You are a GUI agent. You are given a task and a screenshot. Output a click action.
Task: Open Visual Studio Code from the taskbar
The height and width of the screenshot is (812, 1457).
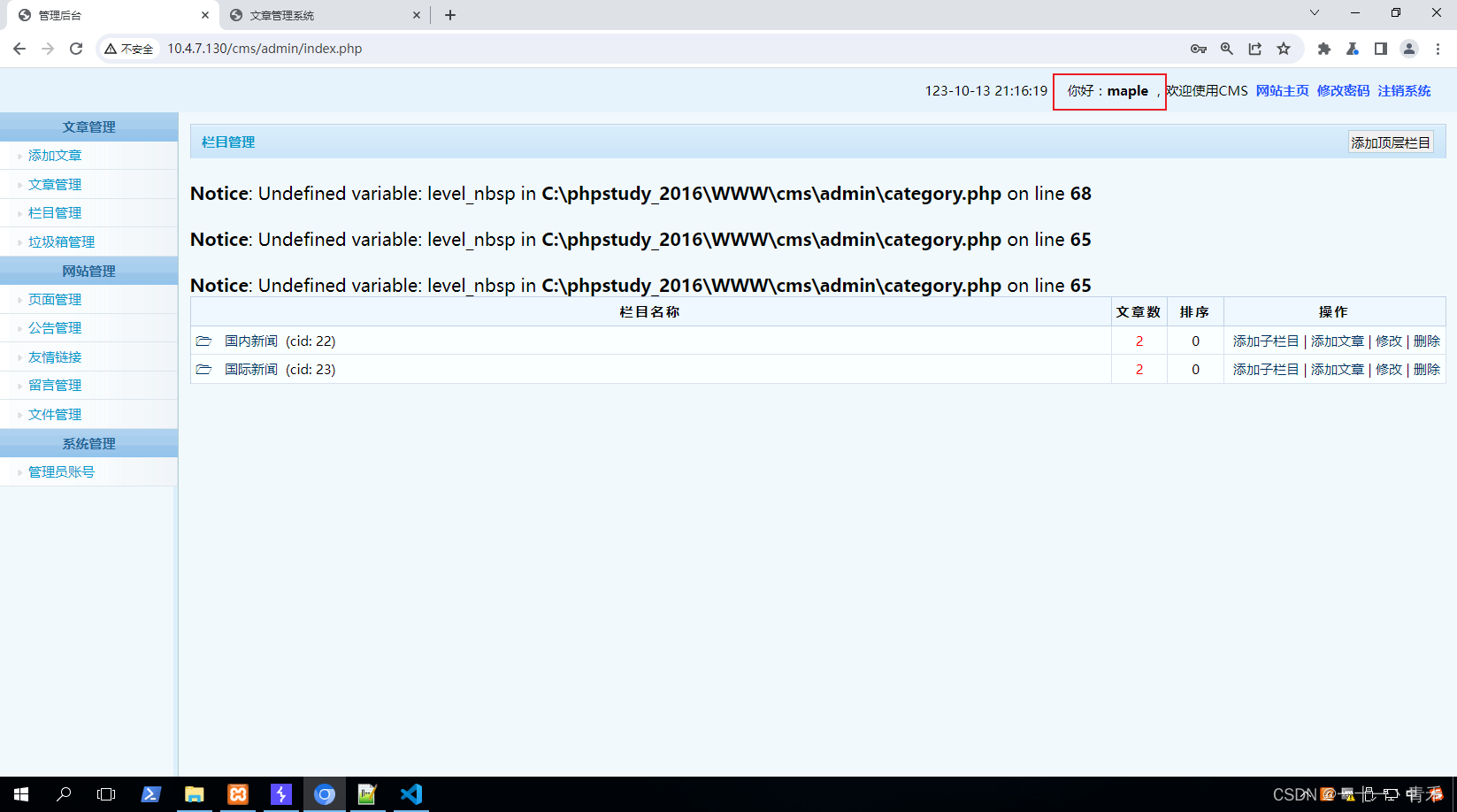pos(411,794)
